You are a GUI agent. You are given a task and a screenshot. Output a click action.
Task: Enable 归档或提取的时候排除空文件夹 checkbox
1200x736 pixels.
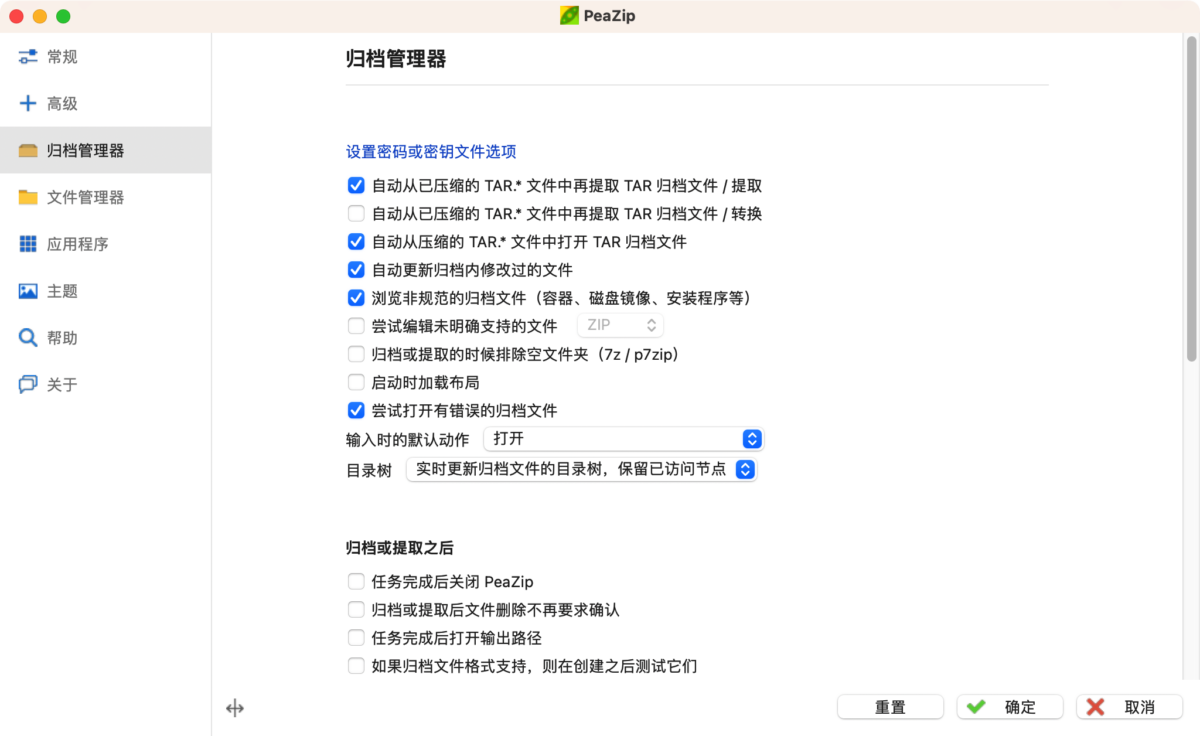point(356,353)
